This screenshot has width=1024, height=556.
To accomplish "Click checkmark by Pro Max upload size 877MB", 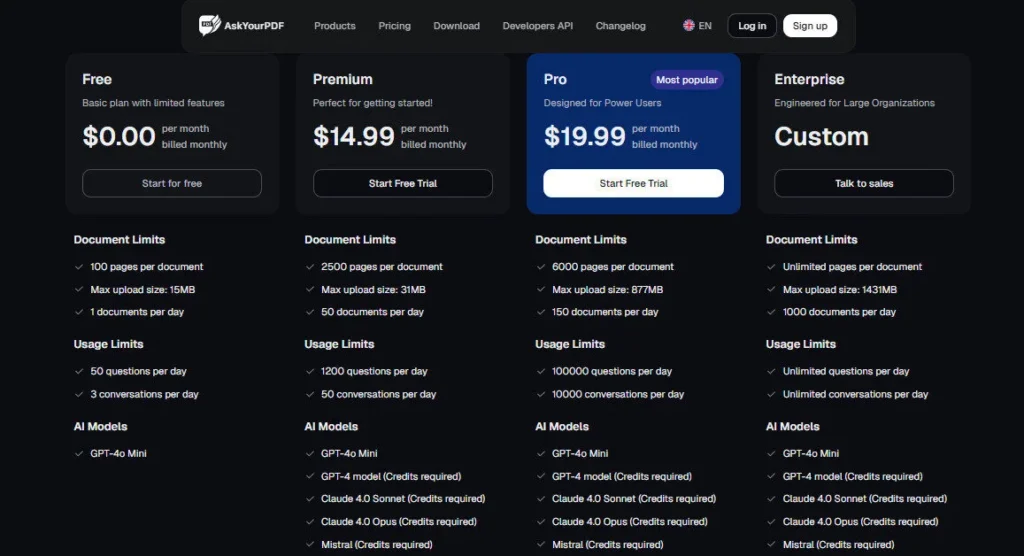I will [541, 290].
